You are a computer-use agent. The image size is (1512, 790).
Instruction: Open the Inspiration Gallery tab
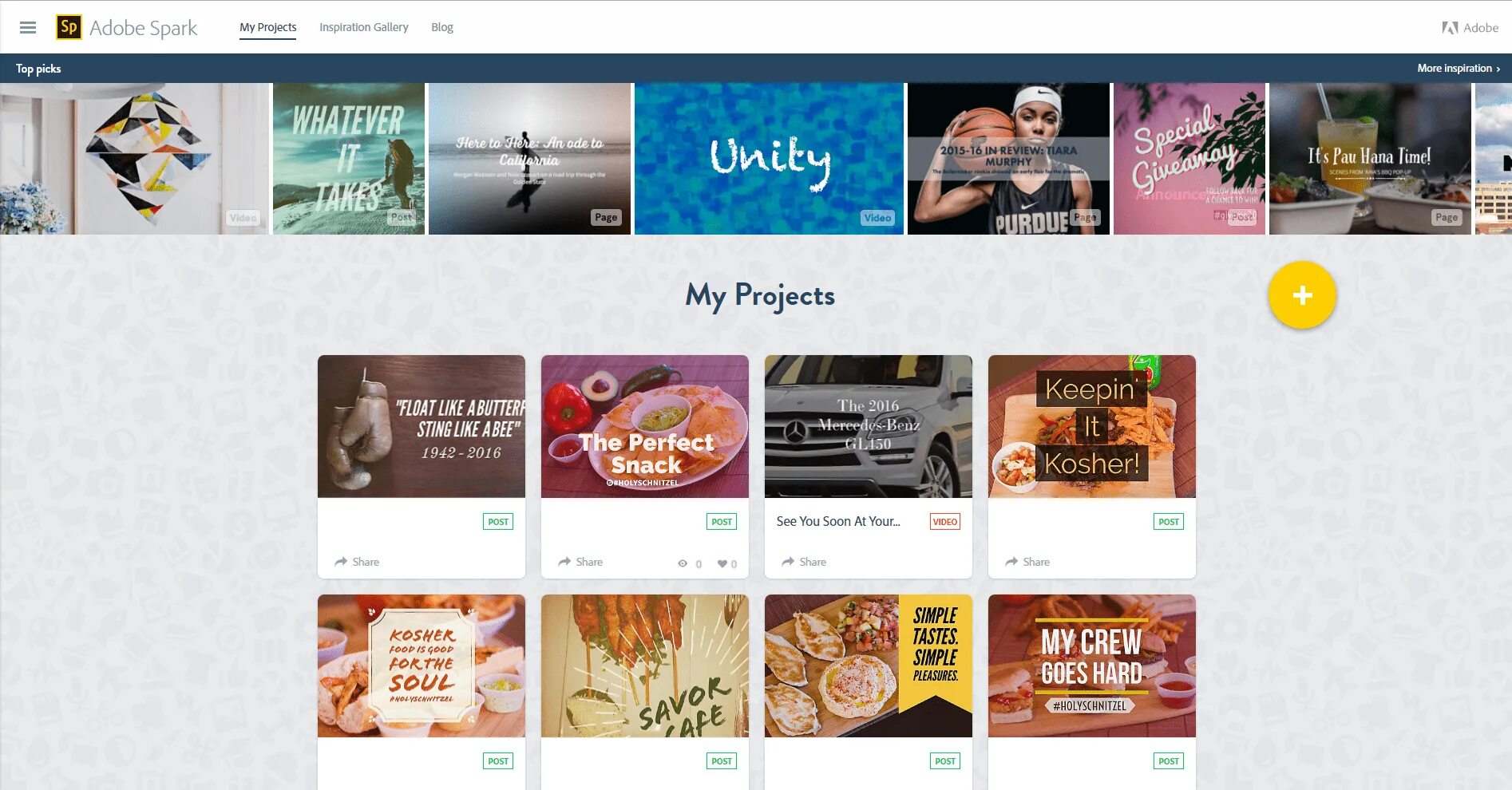364,27
